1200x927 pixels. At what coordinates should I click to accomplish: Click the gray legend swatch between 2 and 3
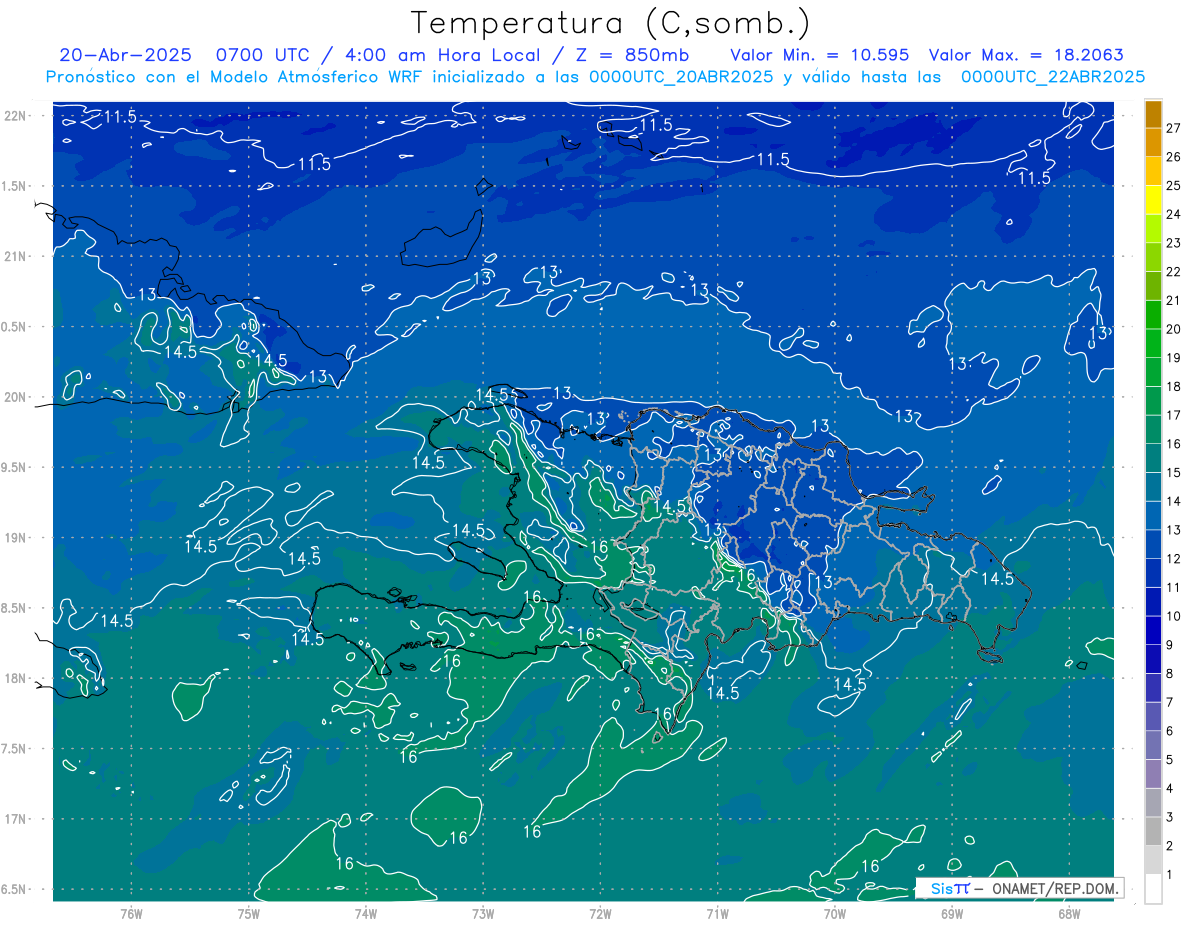coord(1153,831)
